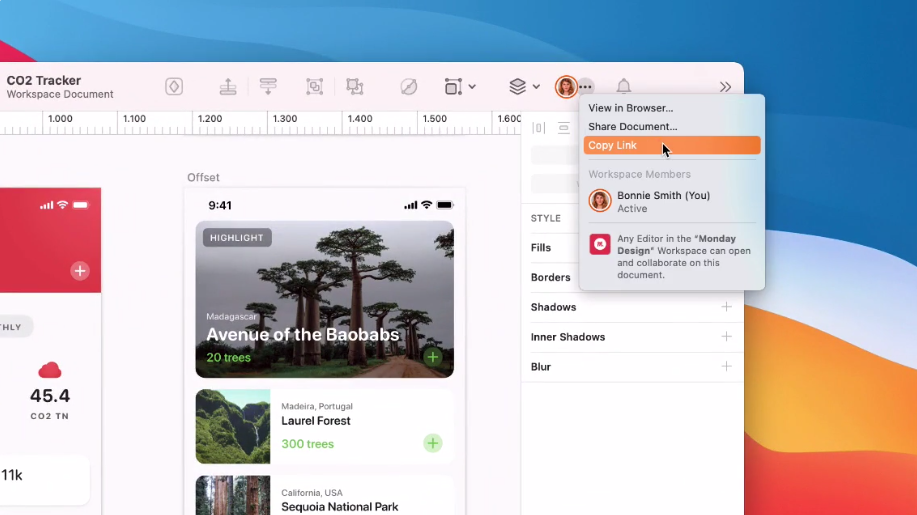
Task: Click the Backward (send backward) toolbar icon
Action: tap(268, 87)
